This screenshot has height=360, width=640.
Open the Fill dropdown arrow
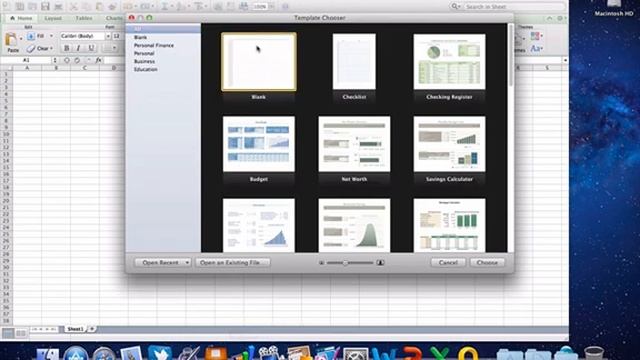point(51,36)
